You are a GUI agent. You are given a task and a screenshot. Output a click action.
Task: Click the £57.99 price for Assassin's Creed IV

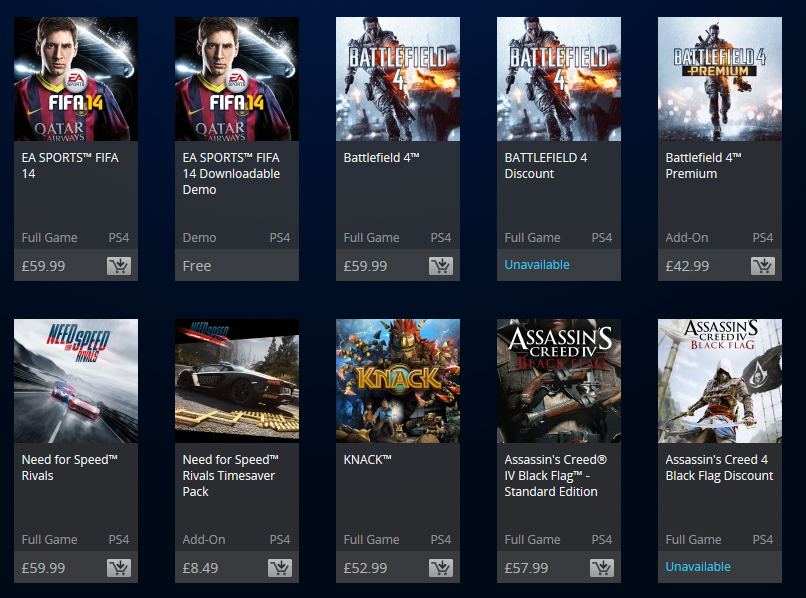pyautogui.click(x=526, y=568)
